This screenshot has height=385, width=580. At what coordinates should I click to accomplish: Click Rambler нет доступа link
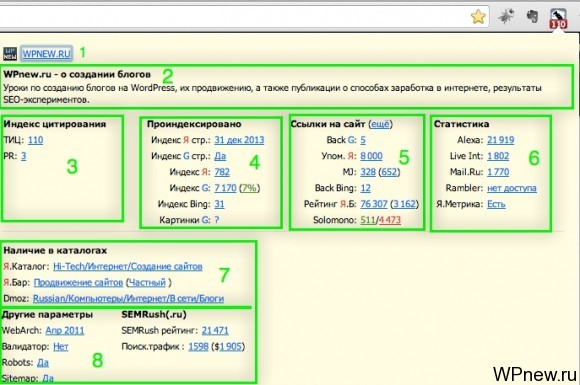[512, 188]
